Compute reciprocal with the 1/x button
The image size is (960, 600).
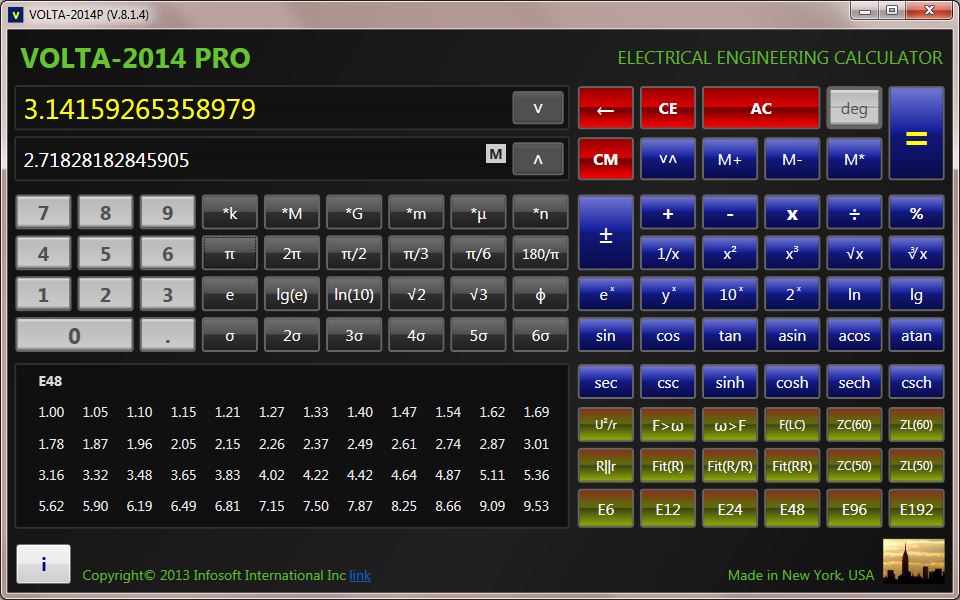click(668, 253)
